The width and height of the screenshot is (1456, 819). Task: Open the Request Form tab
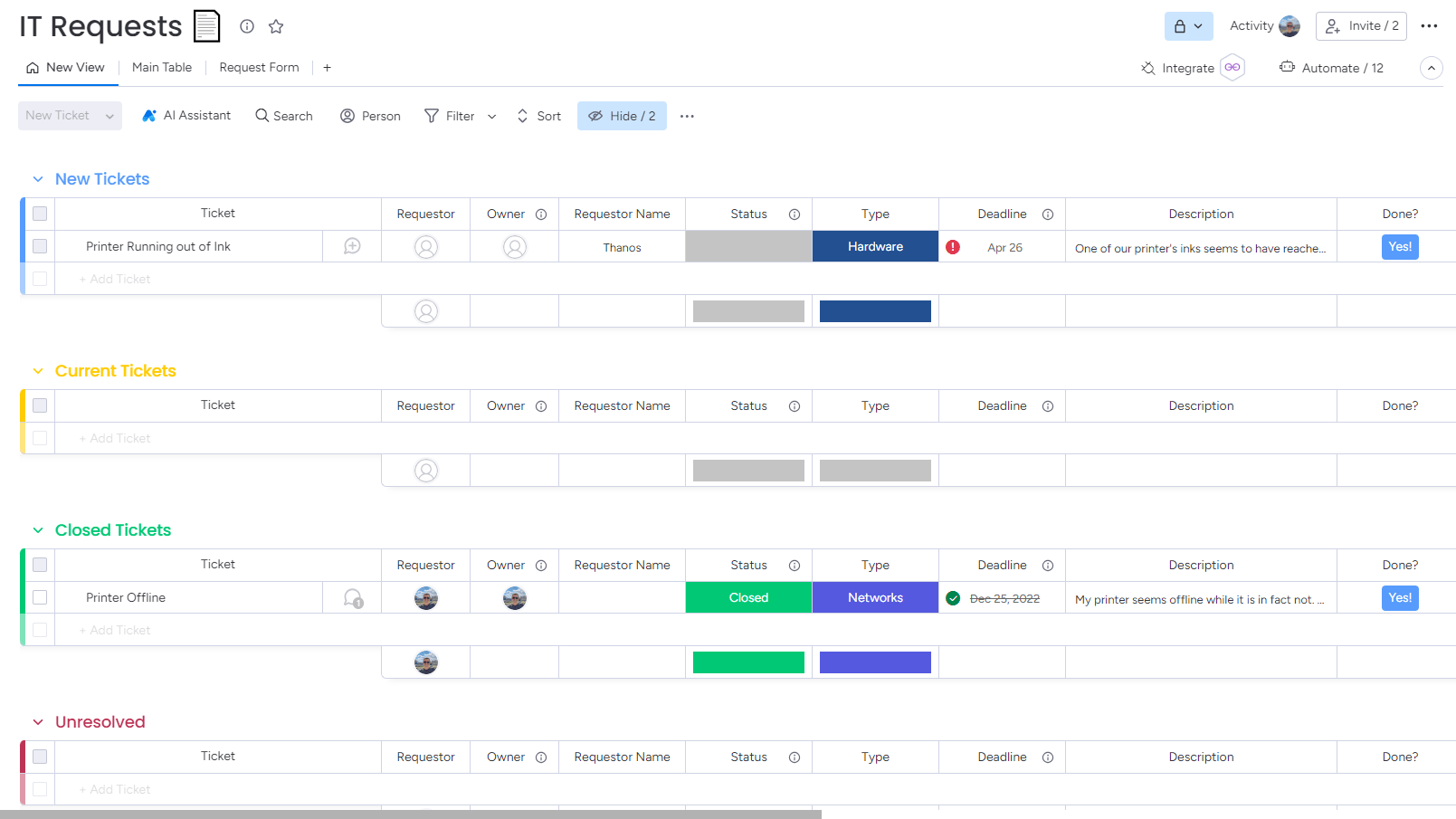pos(259,67)
